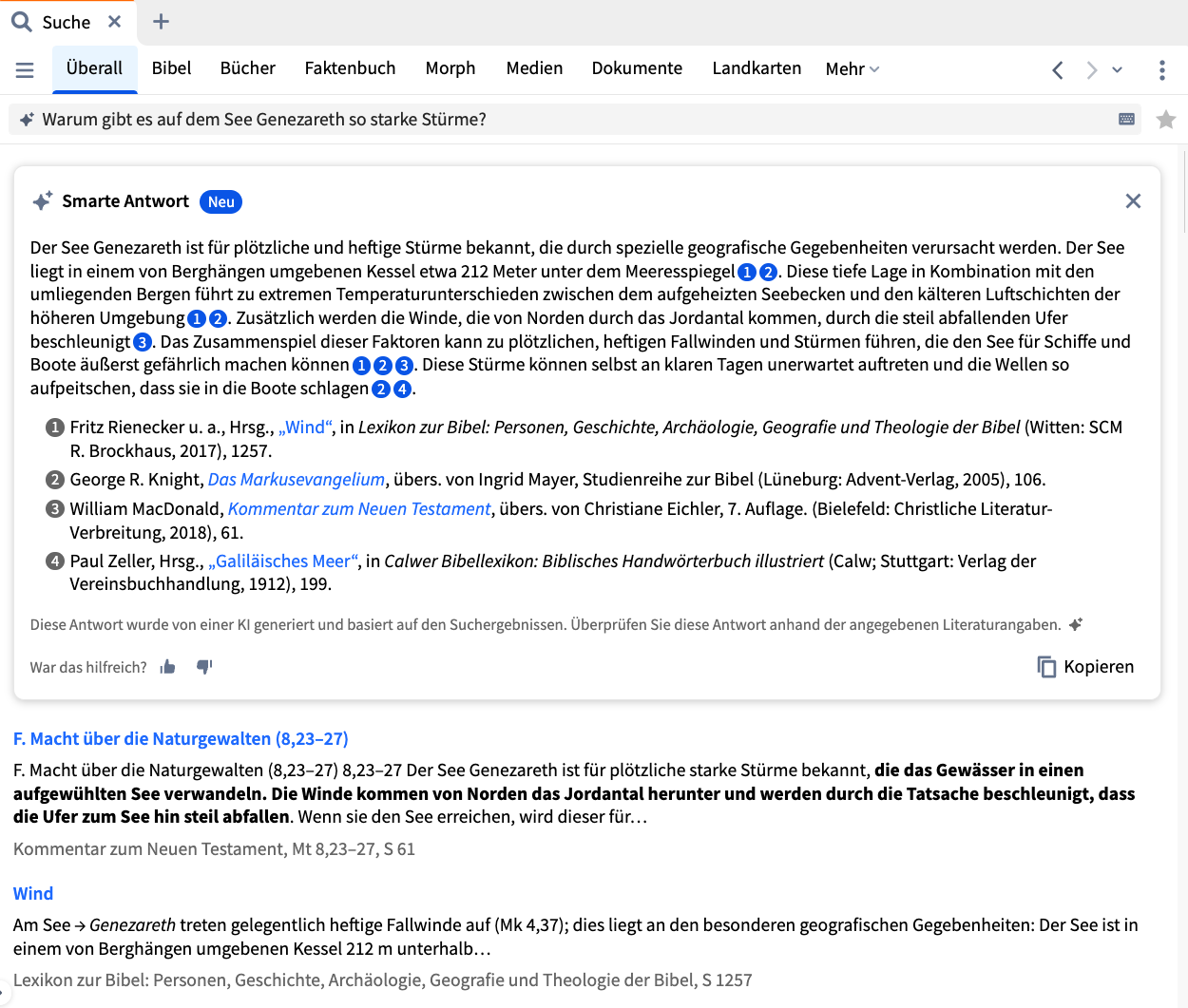Click citation 2 after "Meeresspiegel"
Screen dimensions: 1188x1008
(x=769, y=273)
